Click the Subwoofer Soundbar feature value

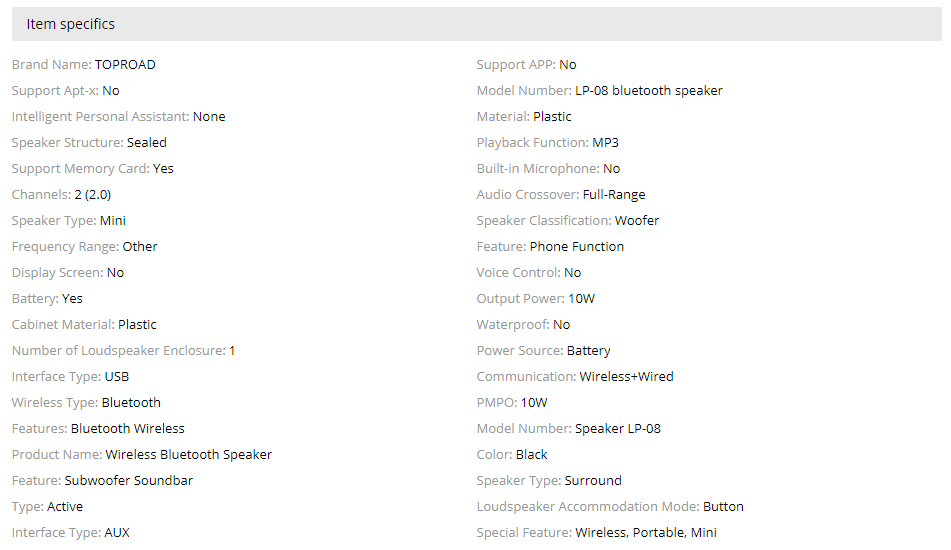point(129,481)
